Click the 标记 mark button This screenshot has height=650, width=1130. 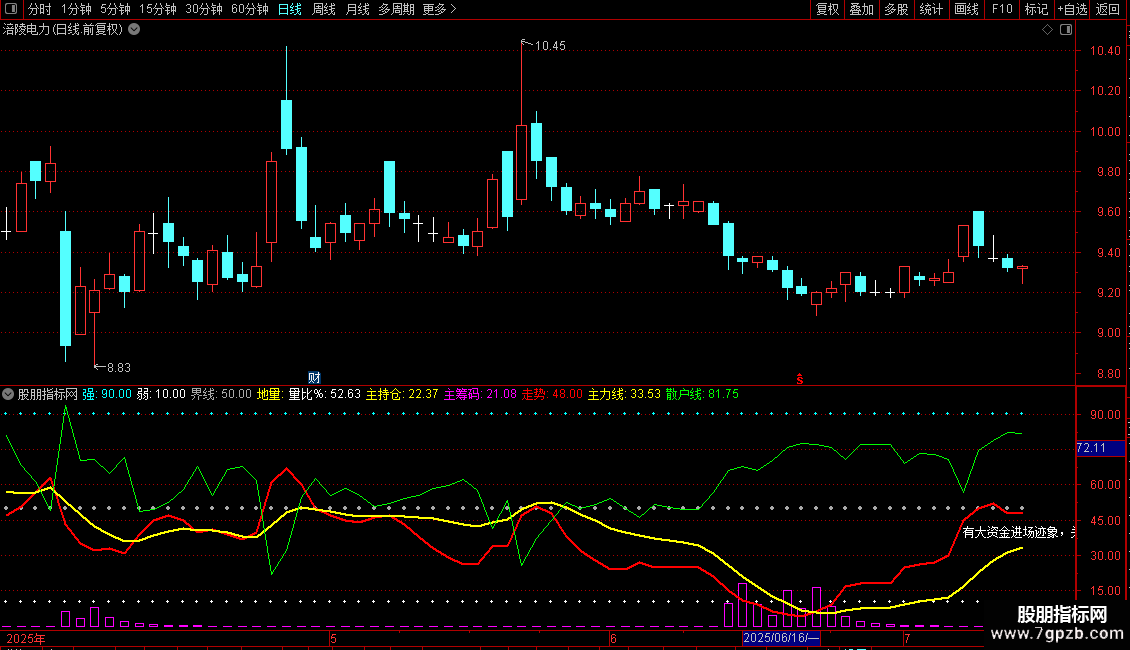click(x=1036, y=9)
